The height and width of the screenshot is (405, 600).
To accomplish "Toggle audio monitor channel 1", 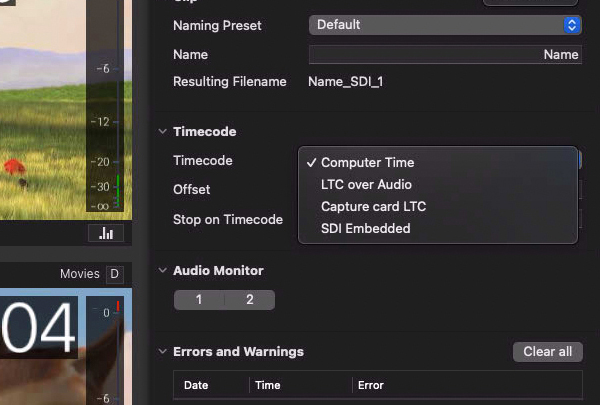I will tap(199, 300).
